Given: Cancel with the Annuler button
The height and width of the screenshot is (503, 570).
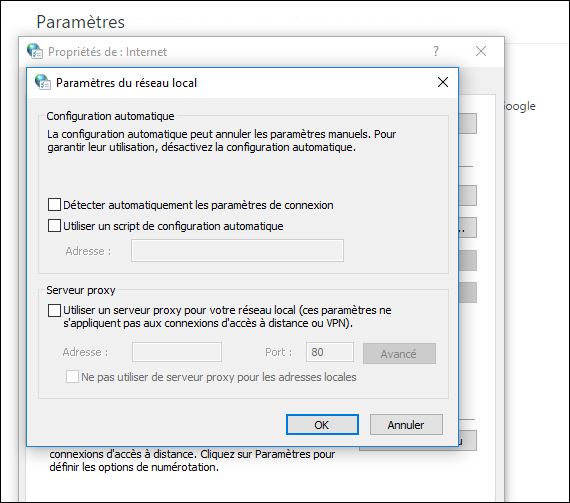Looking at the screenshot, I should pos(406,424).
